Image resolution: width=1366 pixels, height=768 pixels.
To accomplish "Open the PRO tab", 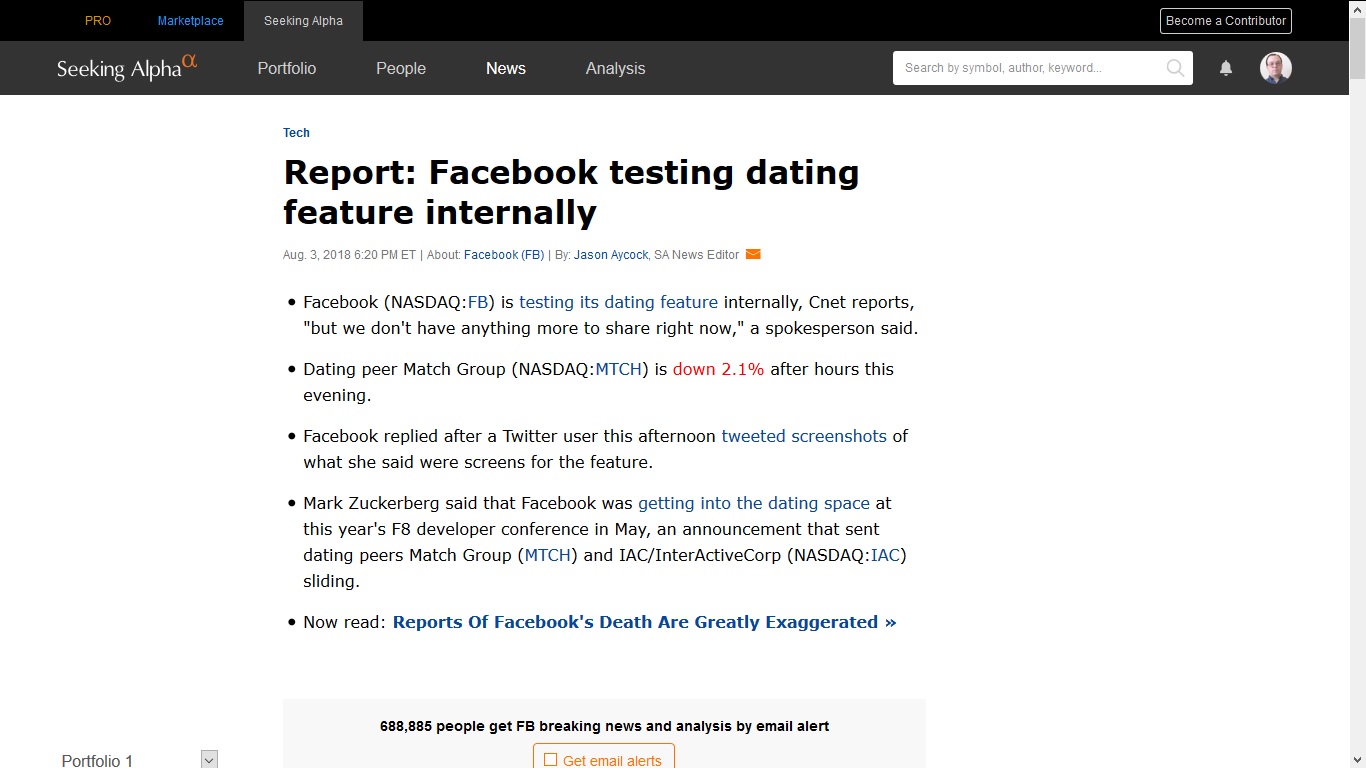I will pyautogui.click(x=98, y=21).
